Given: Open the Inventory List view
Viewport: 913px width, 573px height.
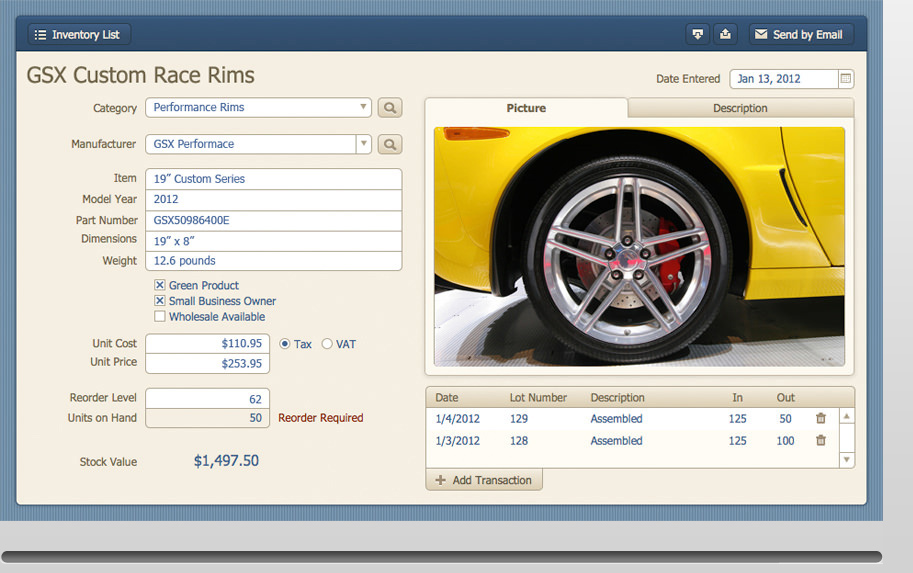Looking at the screenshot, I should point(76,34).
